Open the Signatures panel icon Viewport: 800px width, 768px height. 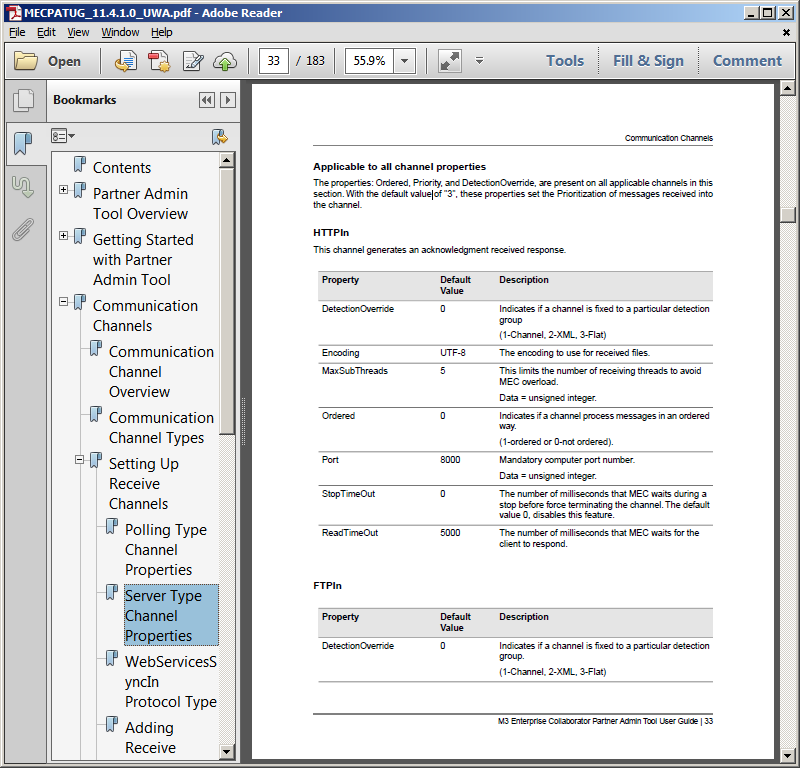[22, 186]
